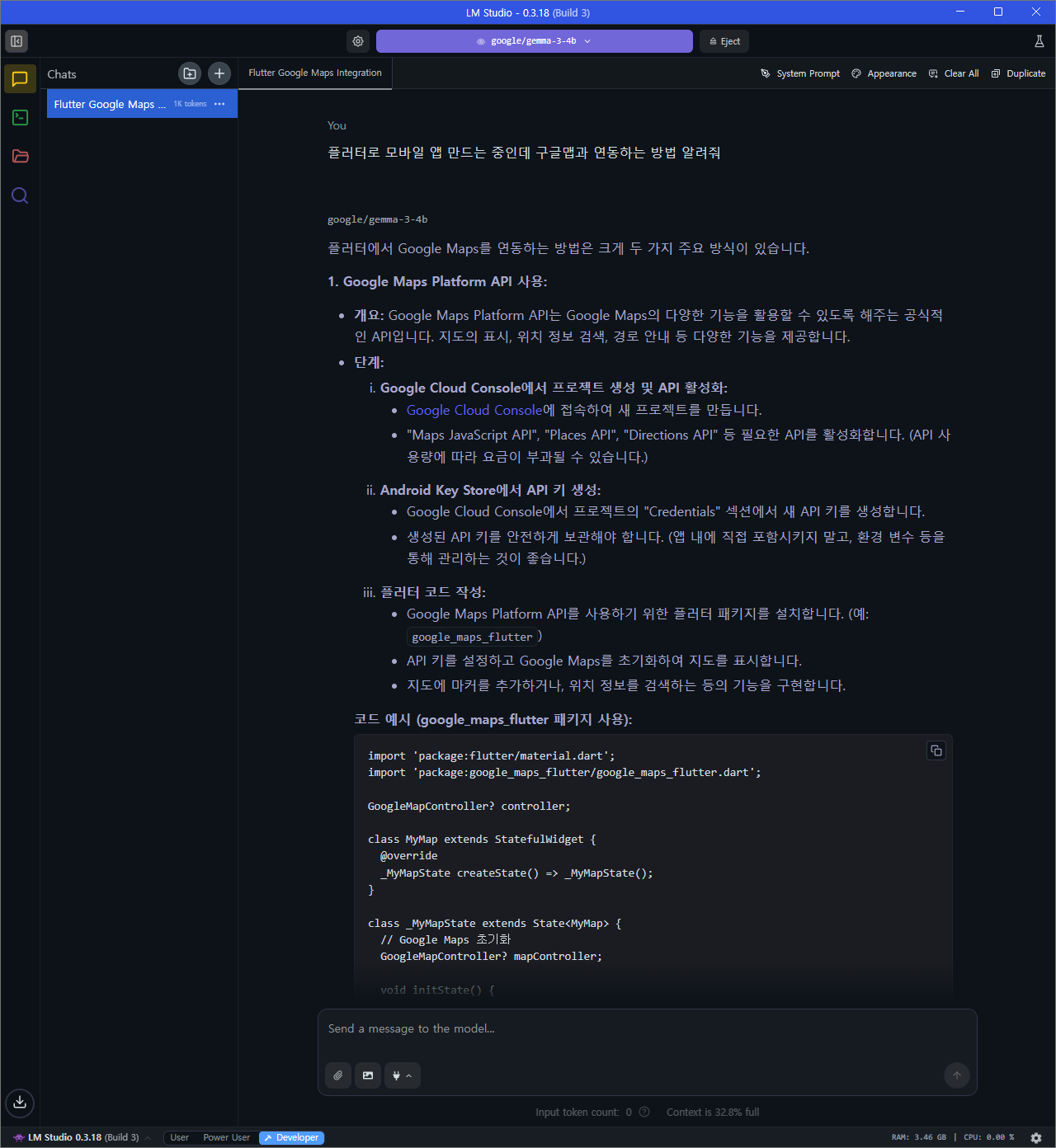The image size is (1056, 1148).
Task: Create a new chat folder
Action: pyautogui.click(x=190, y=73)
